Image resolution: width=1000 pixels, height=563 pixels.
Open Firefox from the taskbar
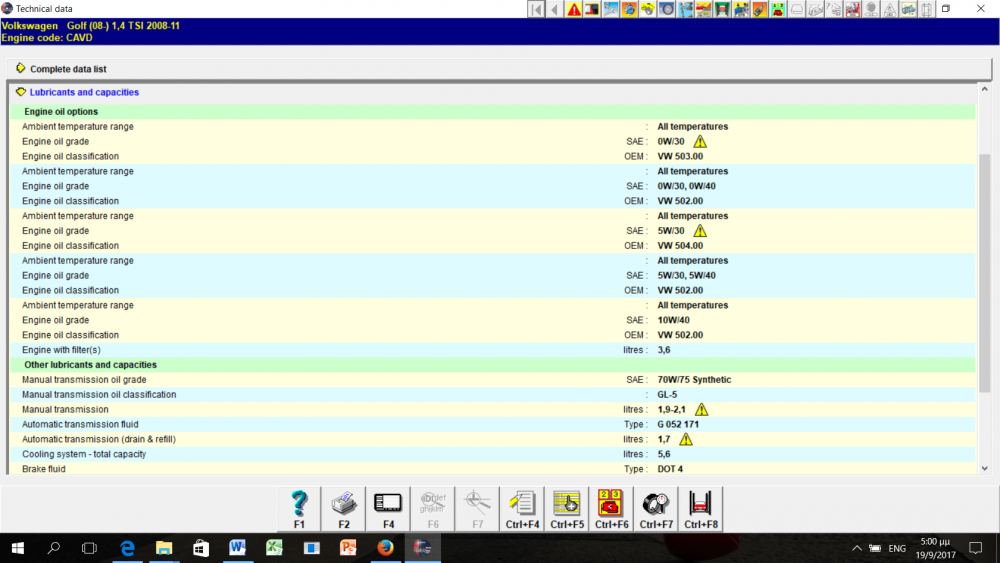[x=385, y=548]
